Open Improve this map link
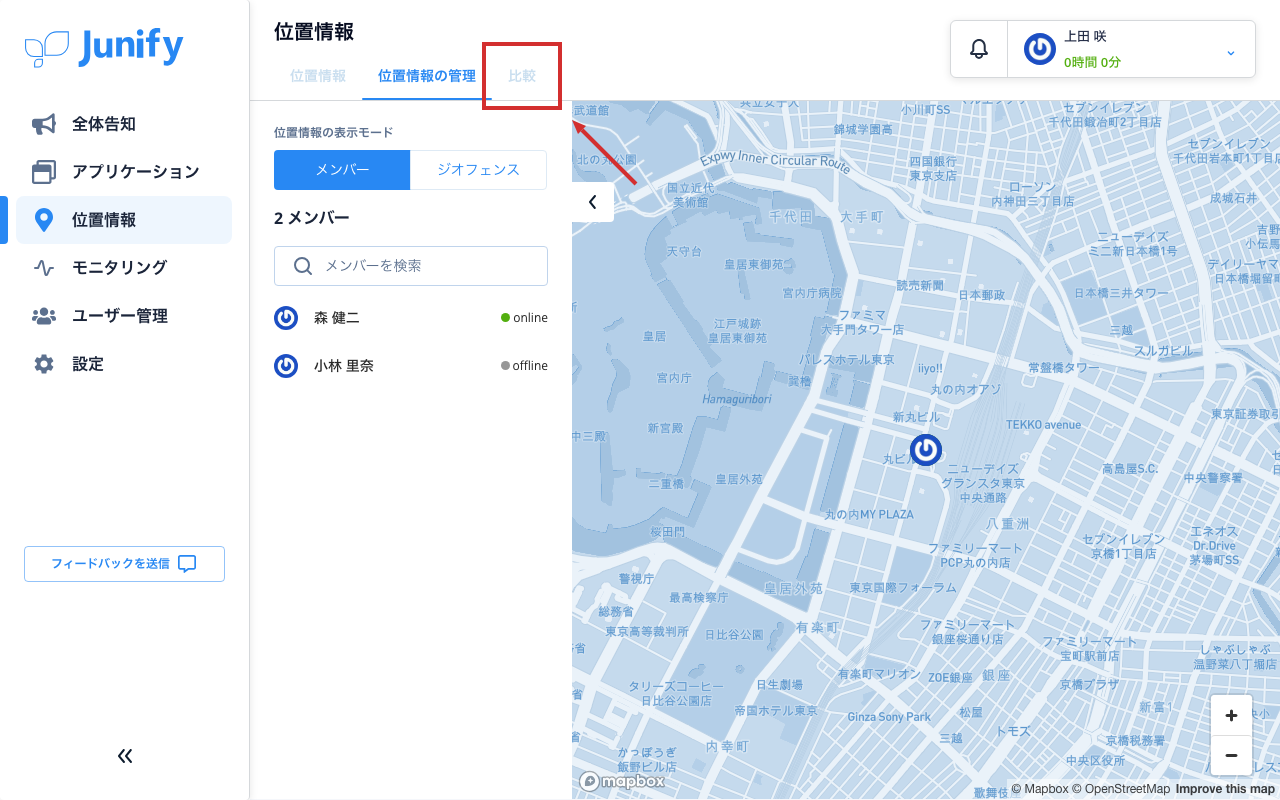 coord(1225,789)
